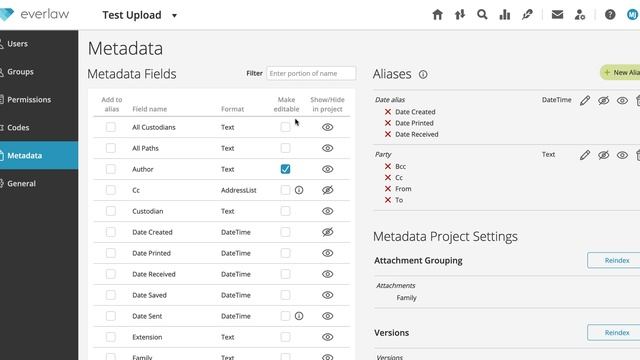Go to the home page icon
This screenshot has width=640, height=360.
click(437, 15)
